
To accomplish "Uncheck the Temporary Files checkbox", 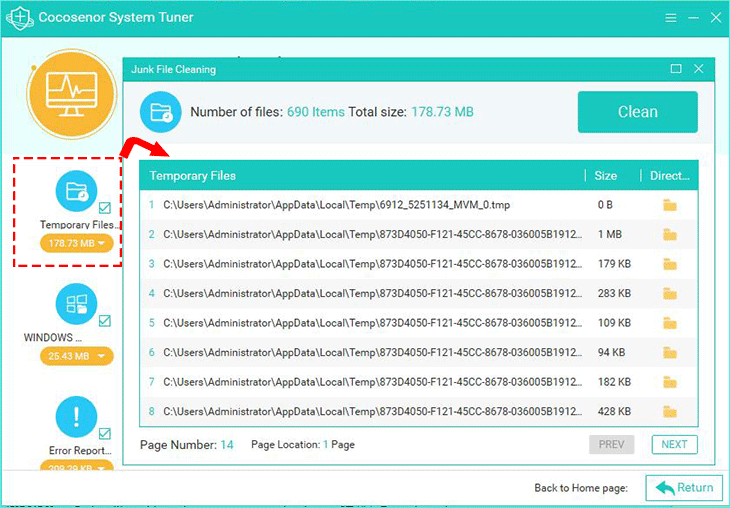I will (105, 207).
